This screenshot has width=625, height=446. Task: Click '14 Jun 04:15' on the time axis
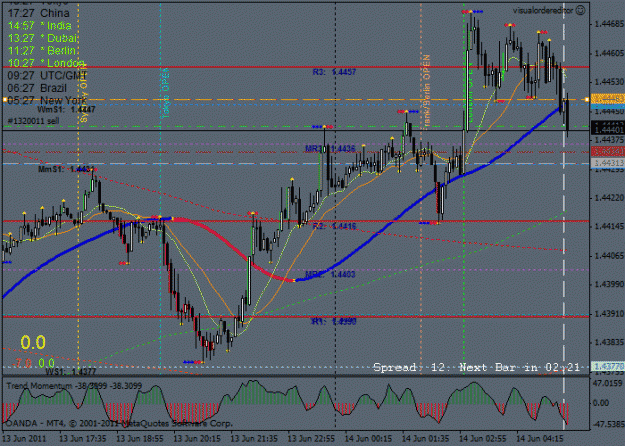(540, 439)
